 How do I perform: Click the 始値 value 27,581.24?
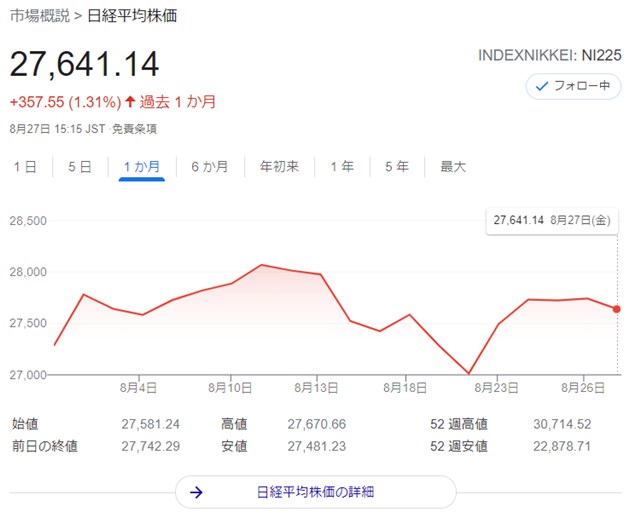point(150,424)
